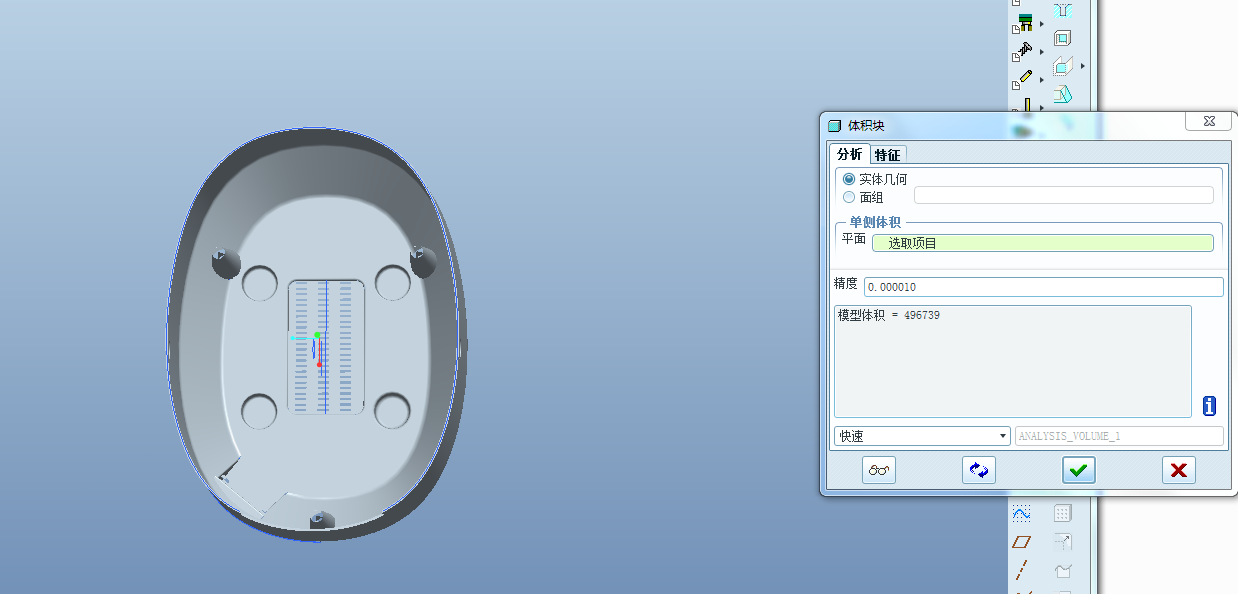Click the 精度 value field

[1044, 287]
